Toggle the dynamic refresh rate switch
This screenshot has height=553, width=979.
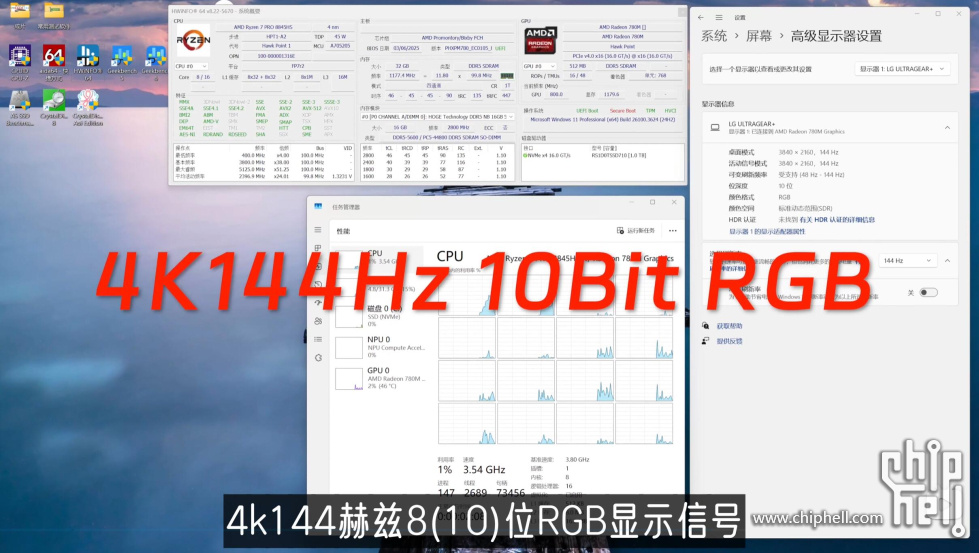pos(928,292)
